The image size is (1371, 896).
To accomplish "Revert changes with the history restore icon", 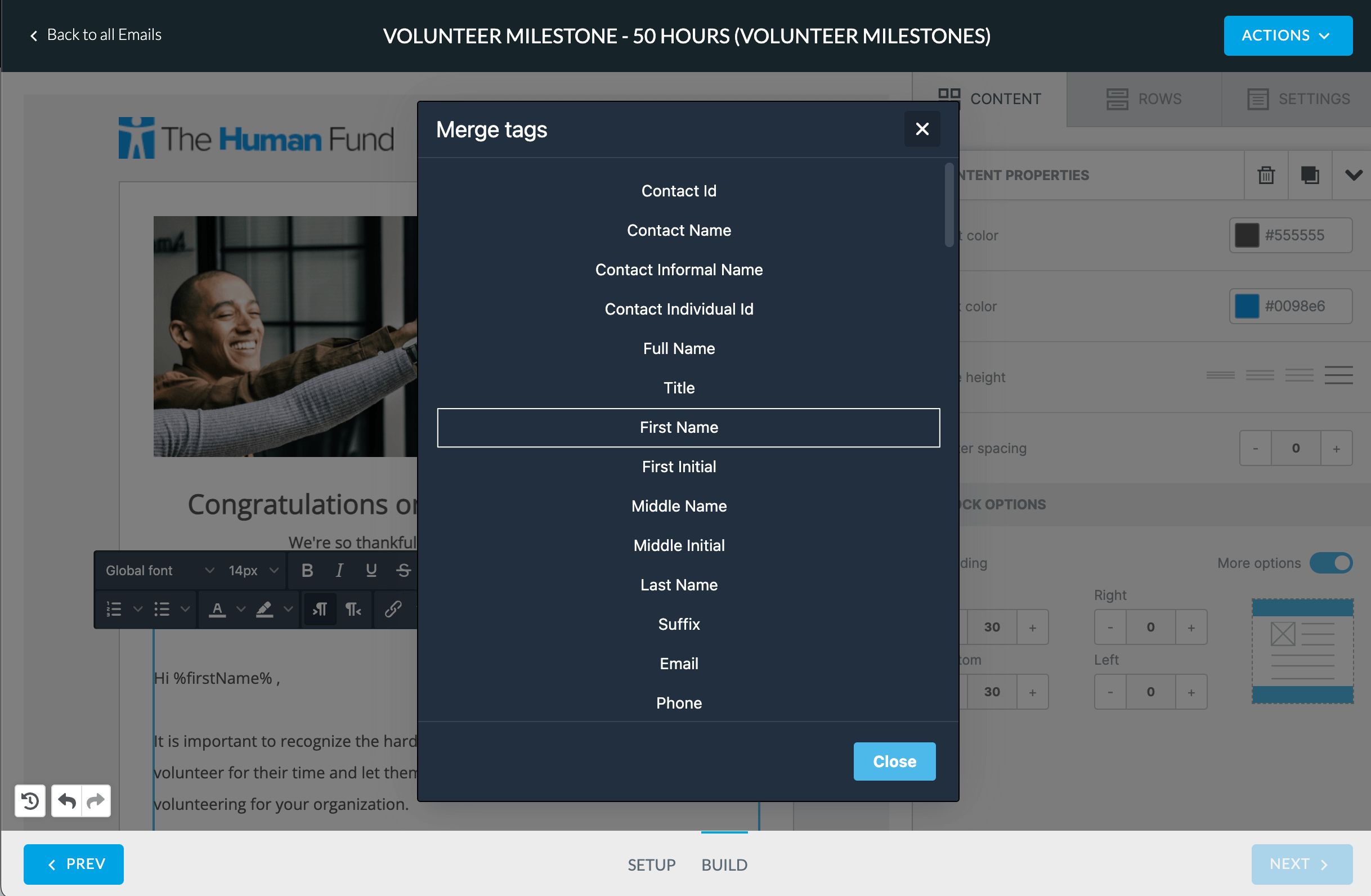I will [29, 801].
